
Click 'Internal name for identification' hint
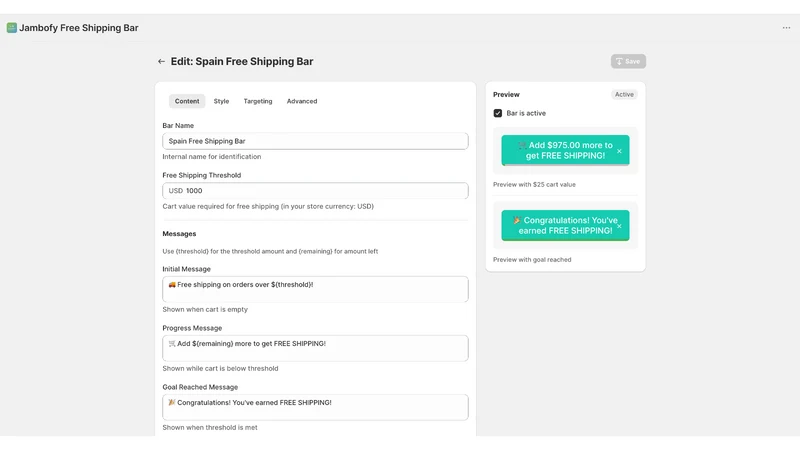[x=212, y=157]
